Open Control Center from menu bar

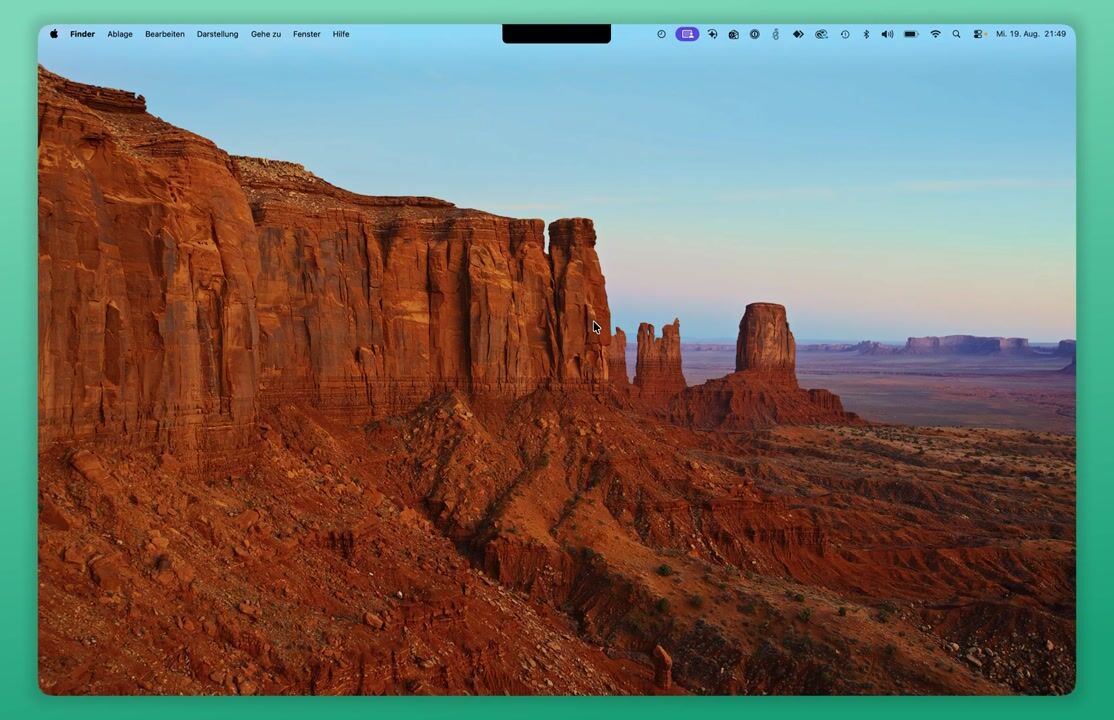pos(978,33)
